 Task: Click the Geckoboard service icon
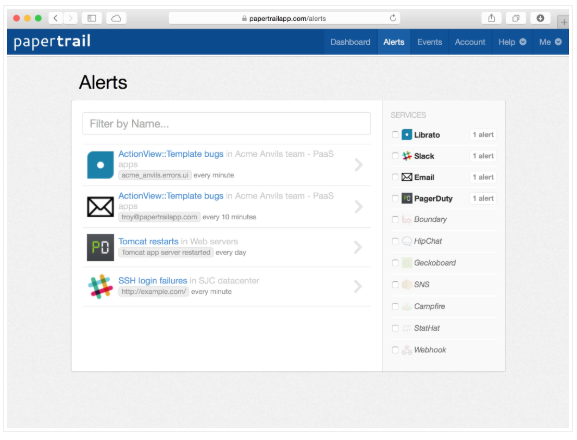click(x=407, y=263)
